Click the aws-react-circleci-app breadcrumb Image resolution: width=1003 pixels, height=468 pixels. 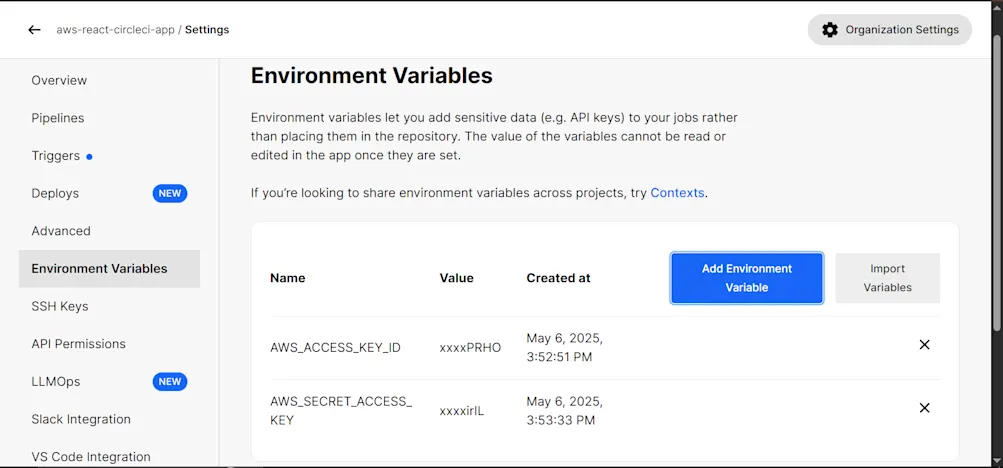pyautogui.click(x=115, y=30)
